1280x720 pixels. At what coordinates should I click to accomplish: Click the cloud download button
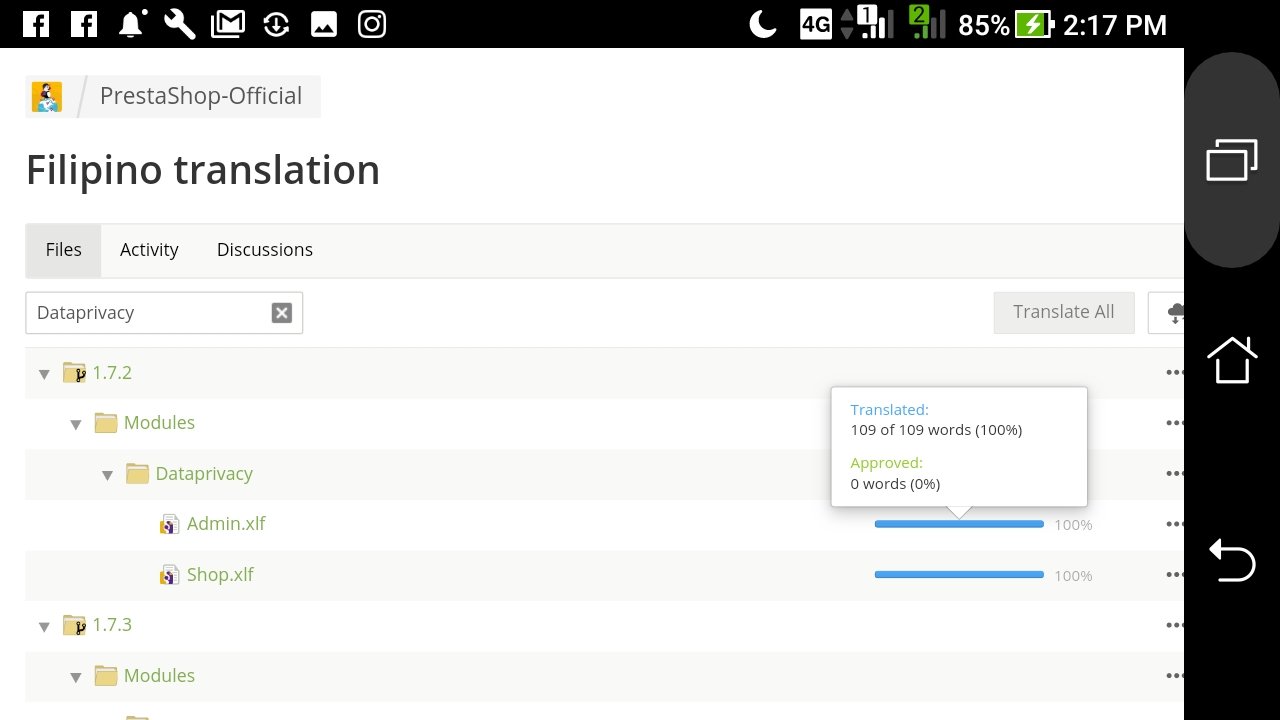[x=1168, y=312]
